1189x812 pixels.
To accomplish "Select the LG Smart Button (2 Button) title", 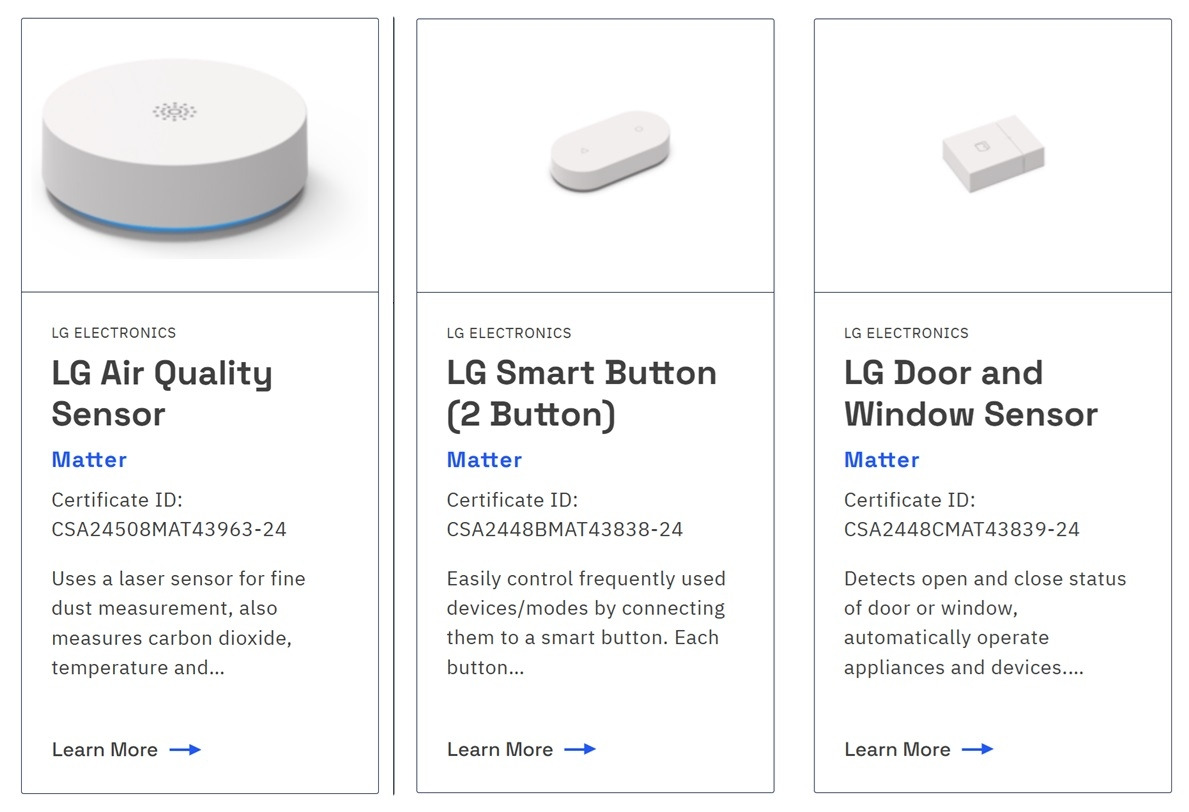I will point(581,393).
